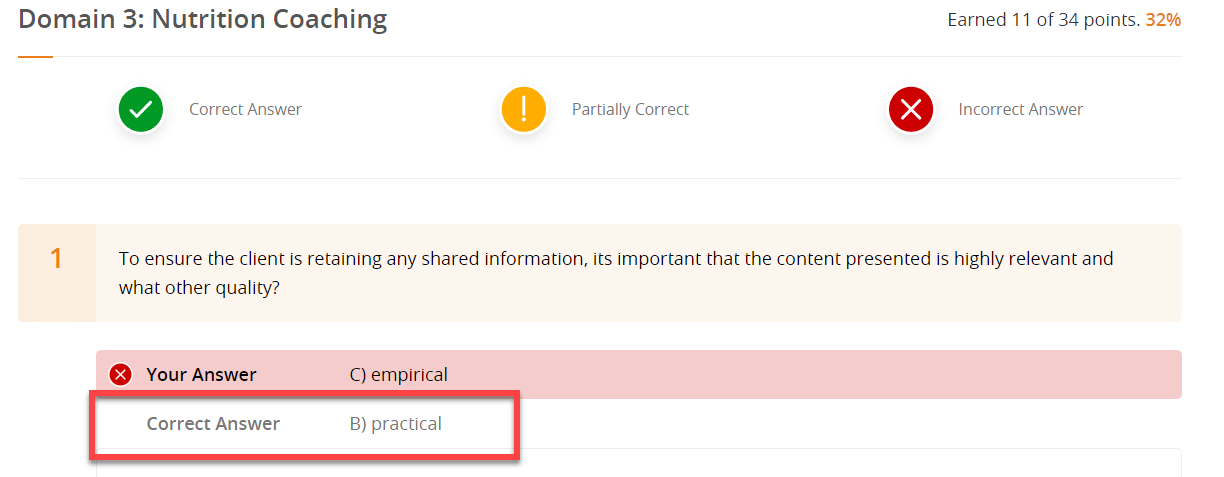This screenshot has height=477, width=1224.
Task: Select the B) practical correct answer text
Action: point(395,424)
